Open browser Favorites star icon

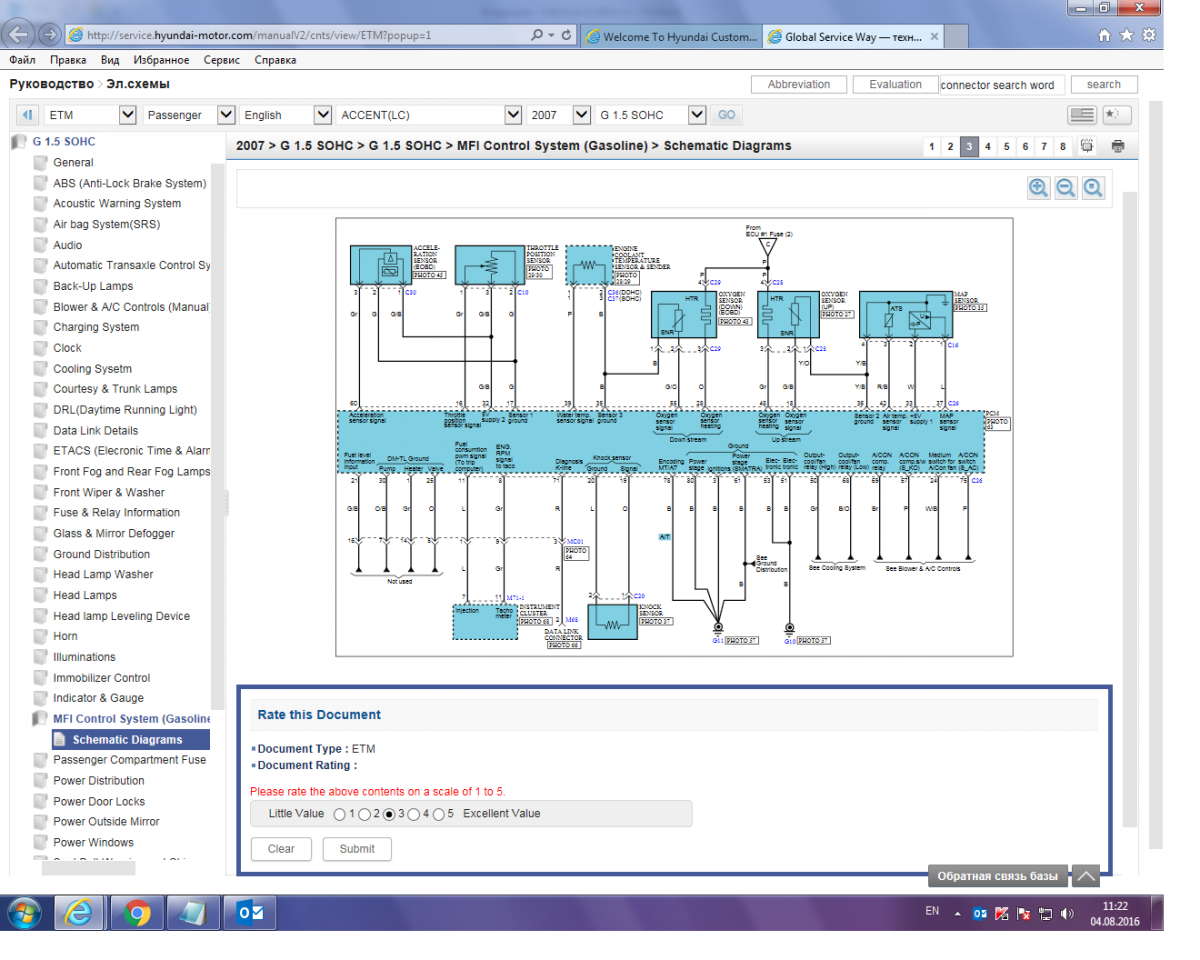(x=1127, y=35)
